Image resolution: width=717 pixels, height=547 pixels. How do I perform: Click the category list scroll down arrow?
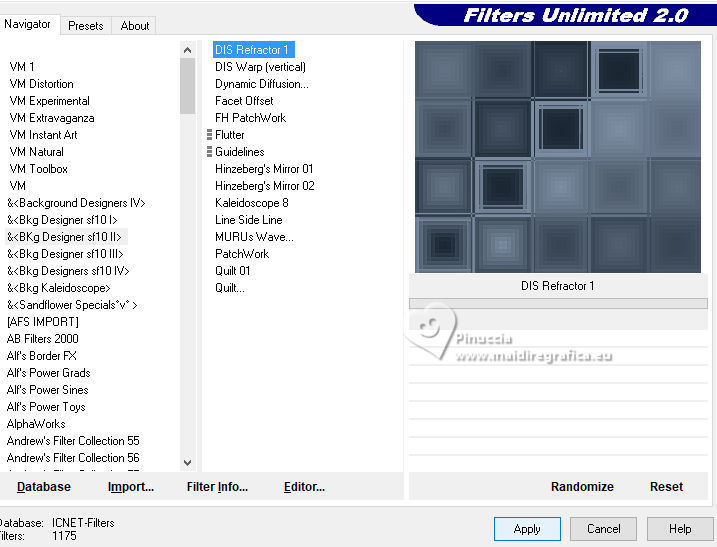(x=187, y=462)
